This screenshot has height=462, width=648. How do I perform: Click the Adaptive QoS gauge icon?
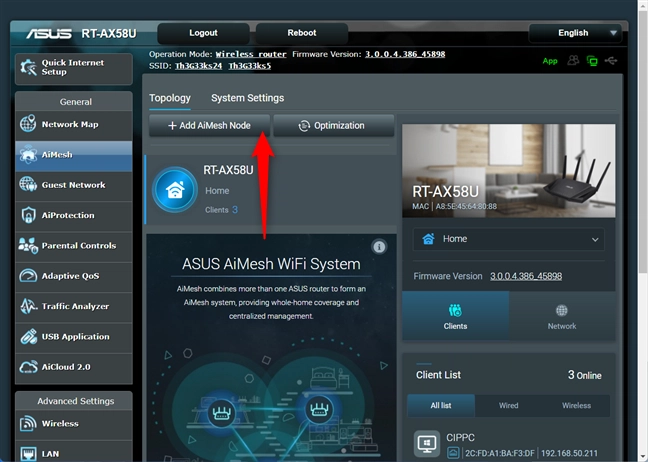(x=28, y=276)
